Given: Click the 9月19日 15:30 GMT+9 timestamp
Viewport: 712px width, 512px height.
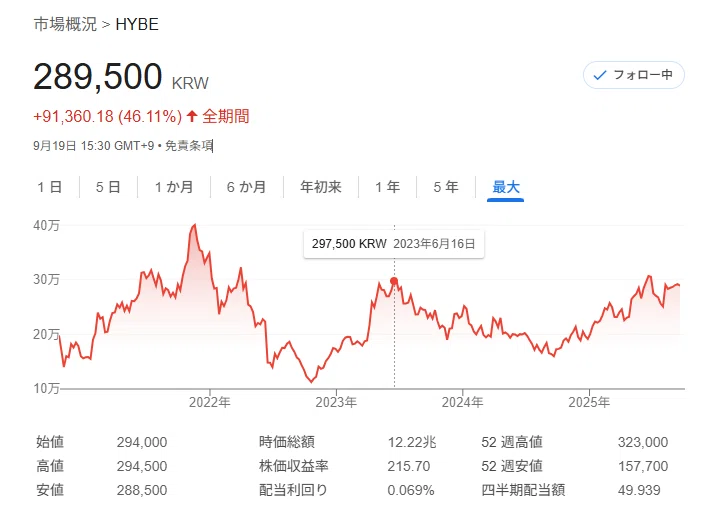Looking at the screenshot, I should pyautogui.click(x=94, y=146).
